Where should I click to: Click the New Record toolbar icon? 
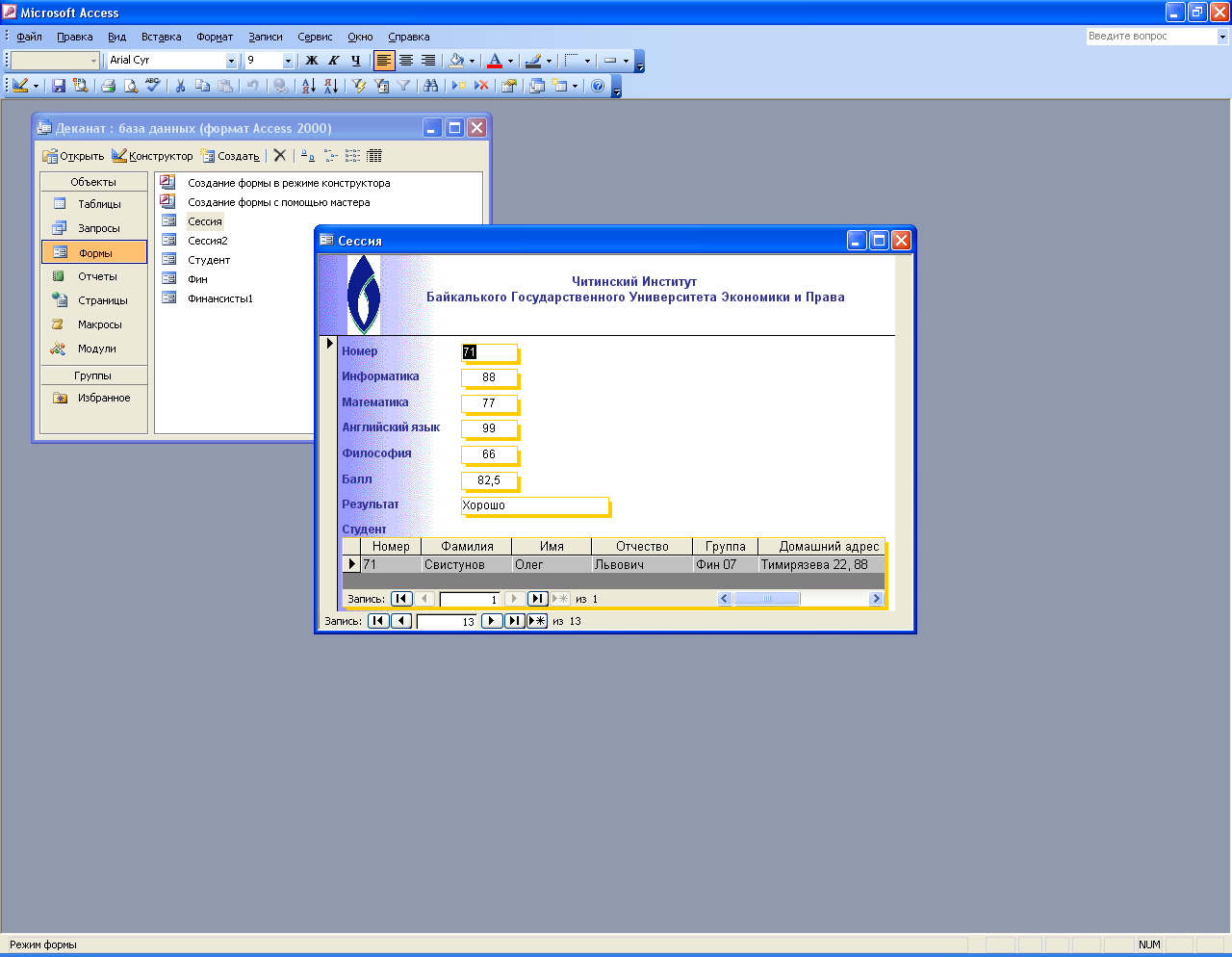459,86
